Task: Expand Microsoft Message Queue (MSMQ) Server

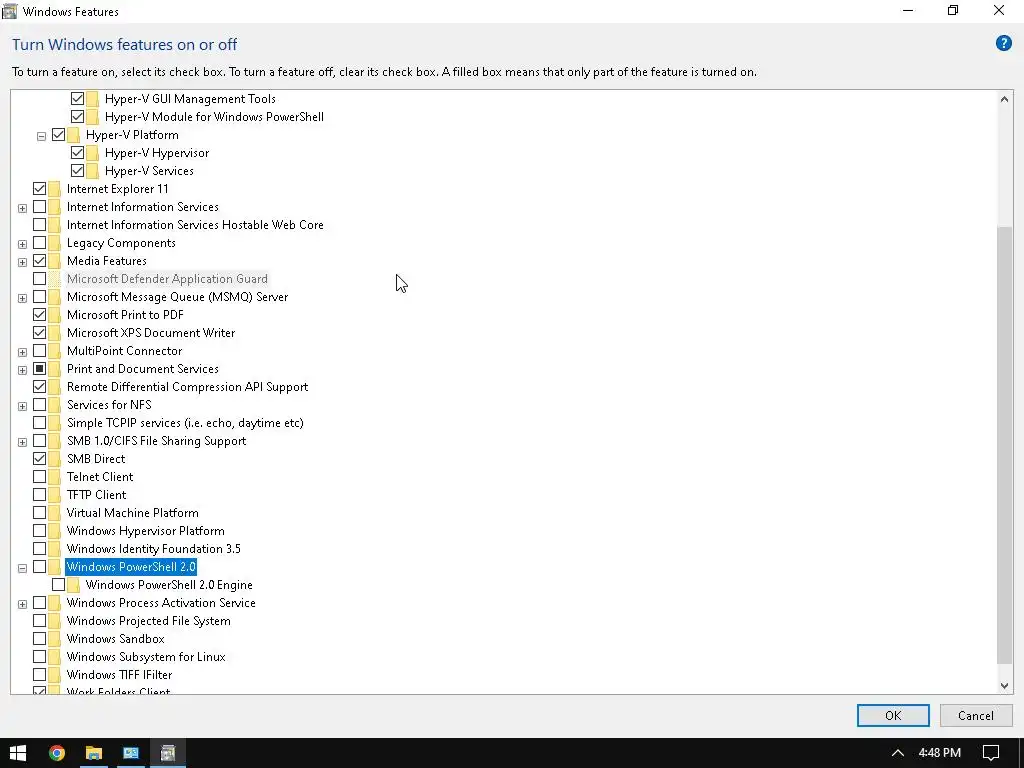Action: point(22,298)
